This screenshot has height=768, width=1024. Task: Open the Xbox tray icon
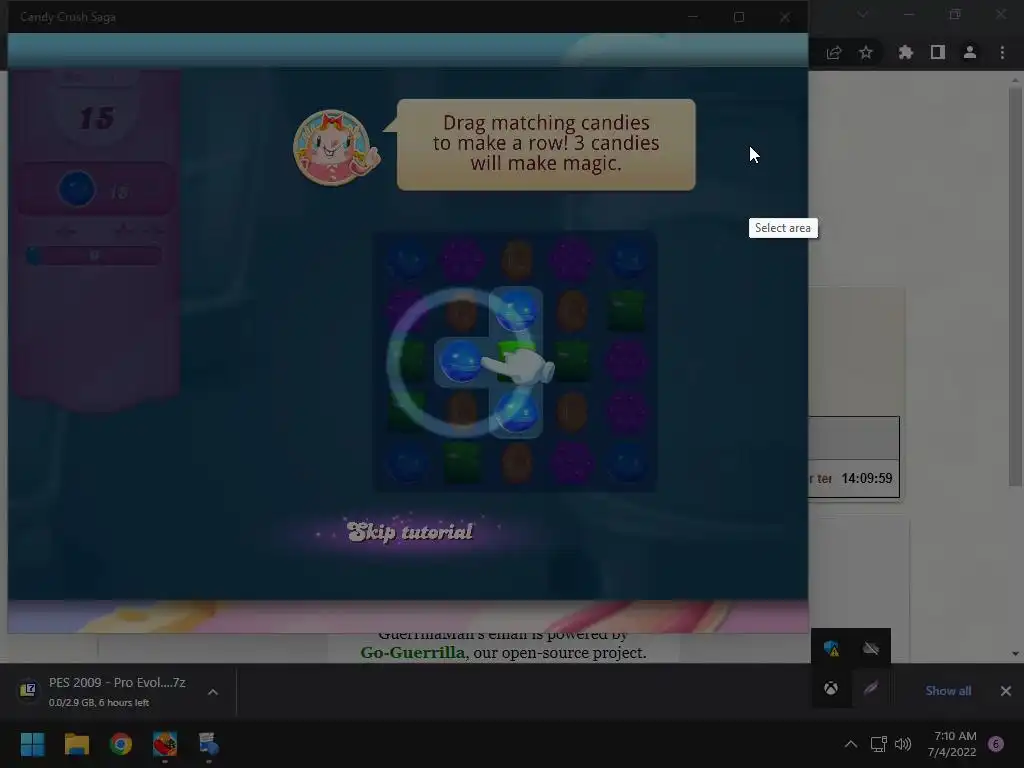click(831, 688)
